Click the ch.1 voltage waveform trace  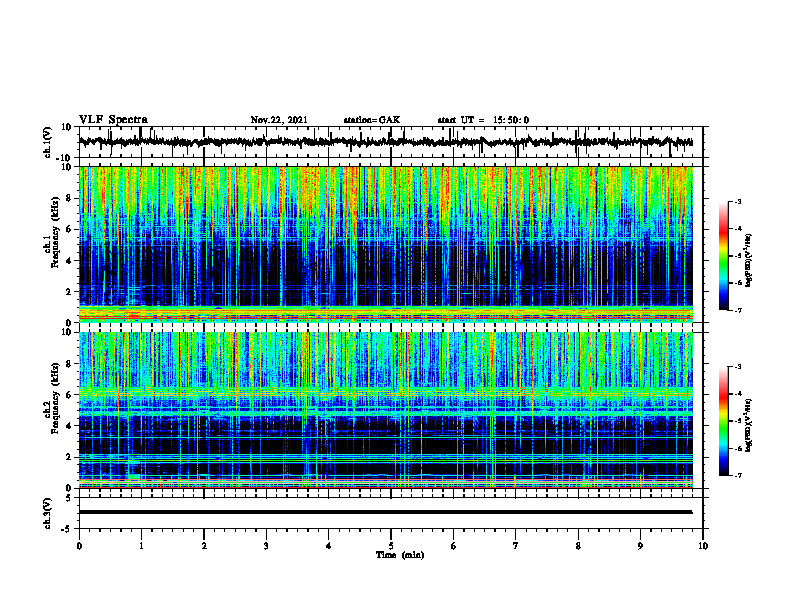coord(385,142)
